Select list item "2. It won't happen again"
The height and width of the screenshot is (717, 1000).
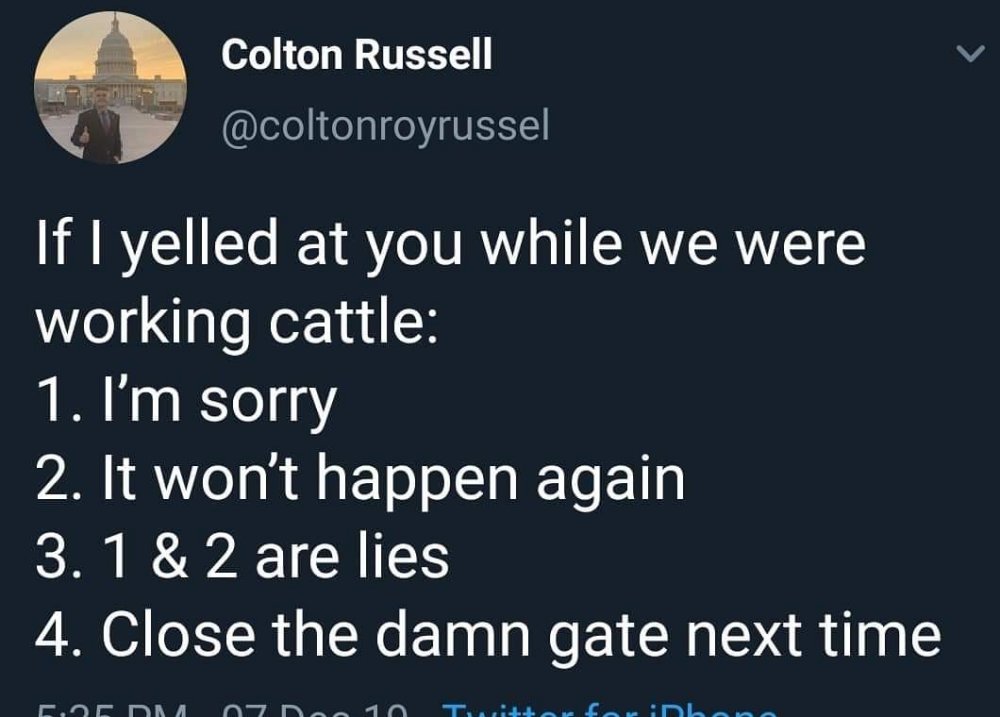[360, 480]
